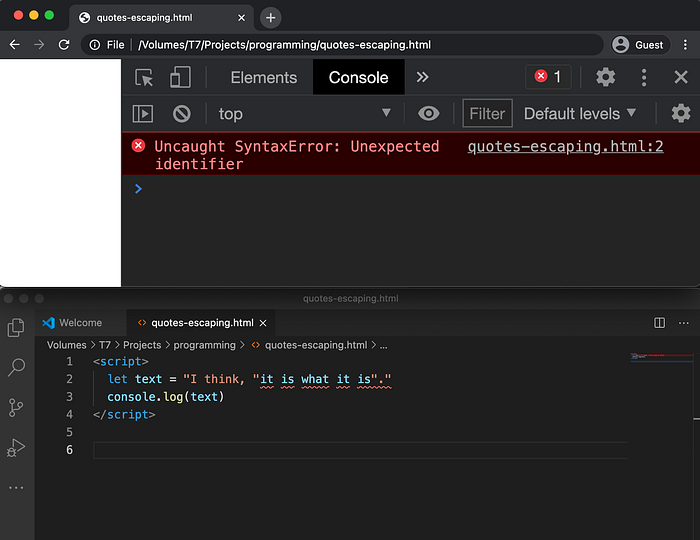Select programming in the breadcrumb

(204, 345)
